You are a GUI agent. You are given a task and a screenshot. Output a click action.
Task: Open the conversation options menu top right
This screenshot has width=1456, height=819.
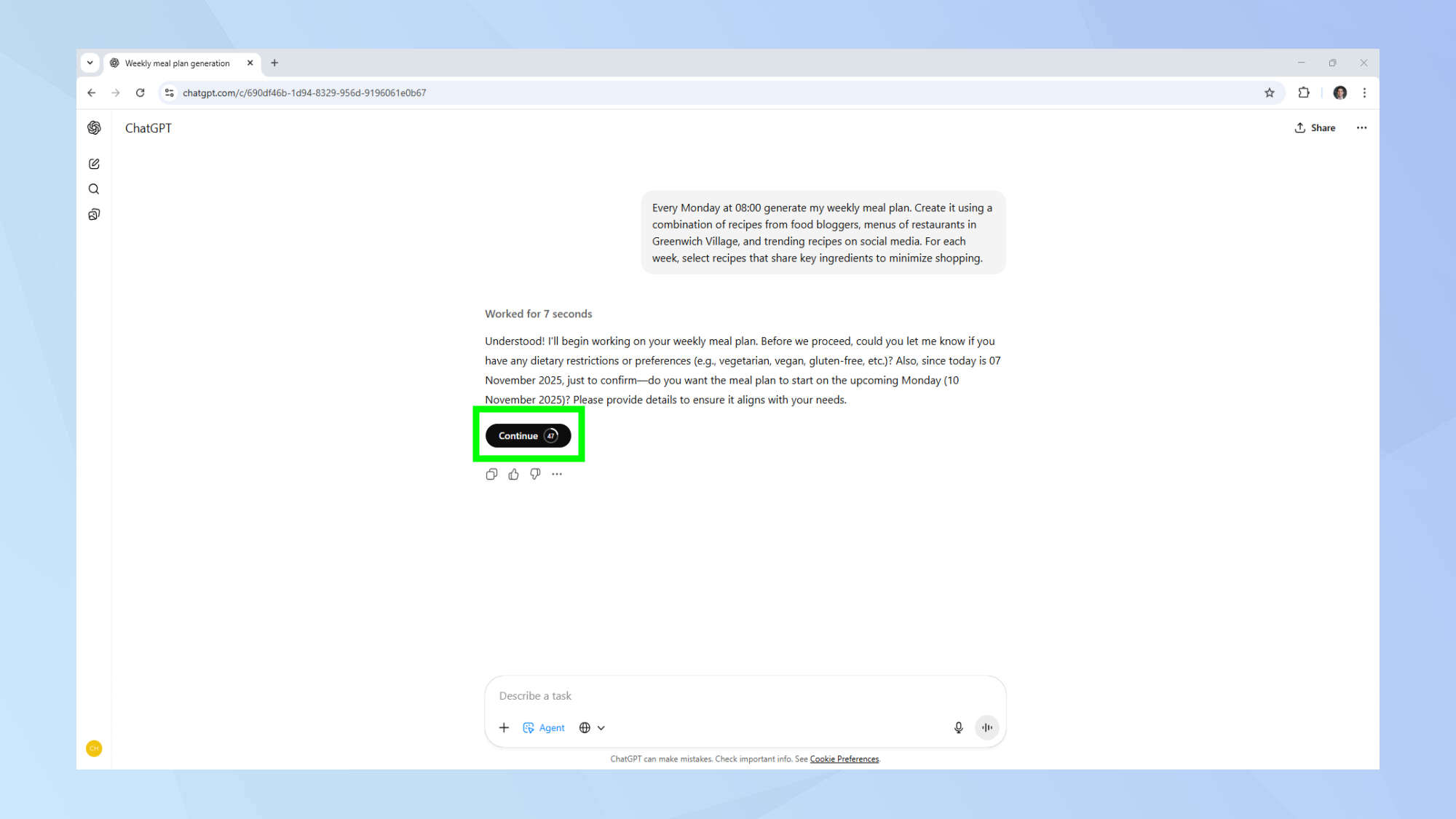click(1361, 127)
